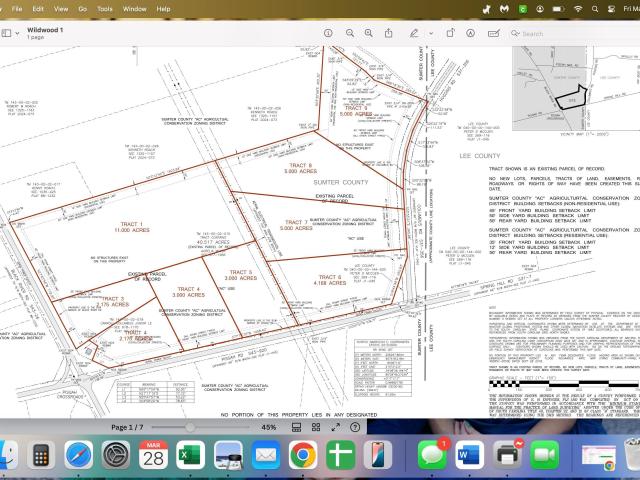Open the View menu
Screen dimensions: 640x480
pyautogui.click(x=61, y=8)
